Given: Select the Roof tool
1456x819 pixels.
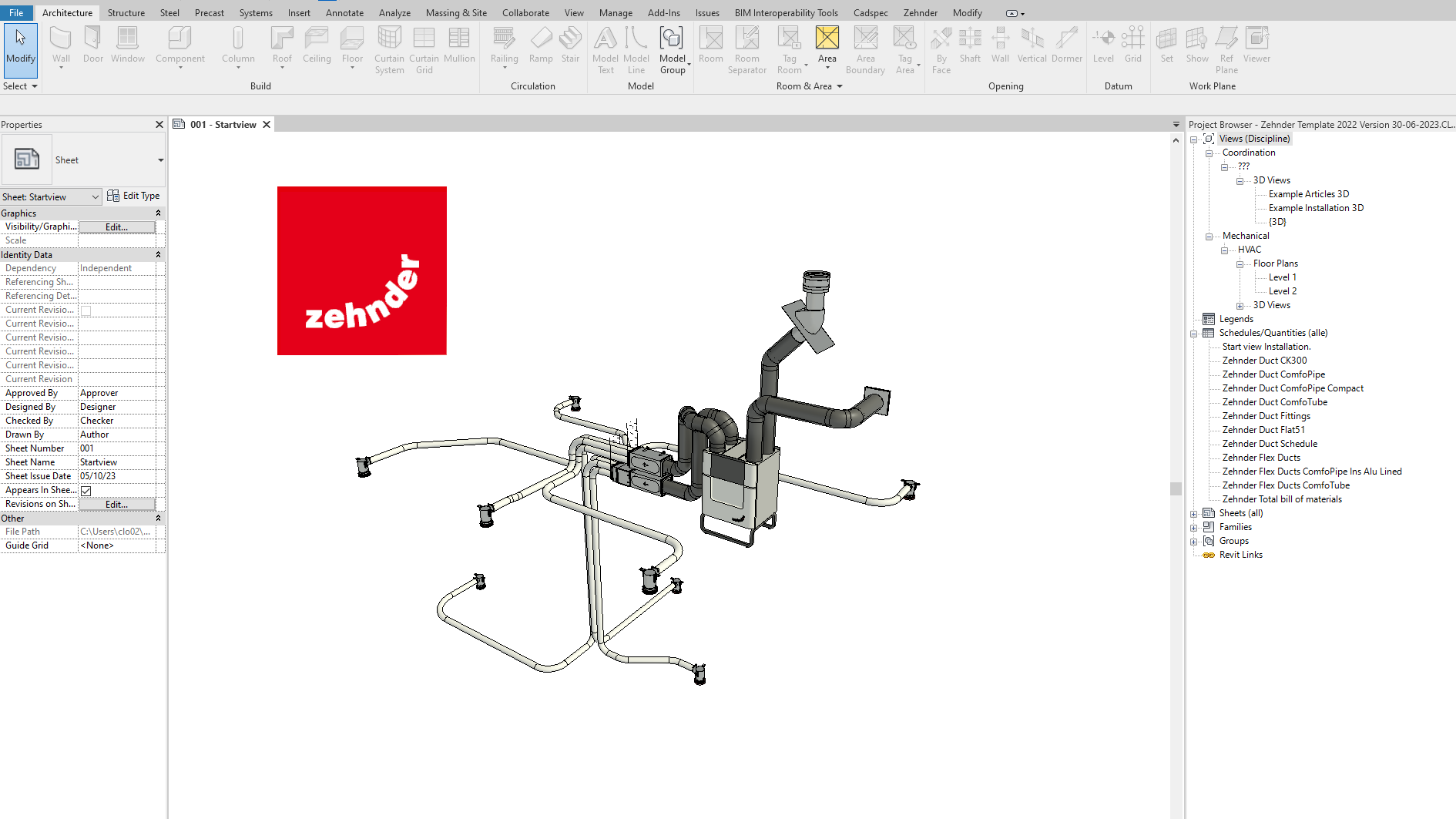Looking at the screenshot, I should (282, 45).
